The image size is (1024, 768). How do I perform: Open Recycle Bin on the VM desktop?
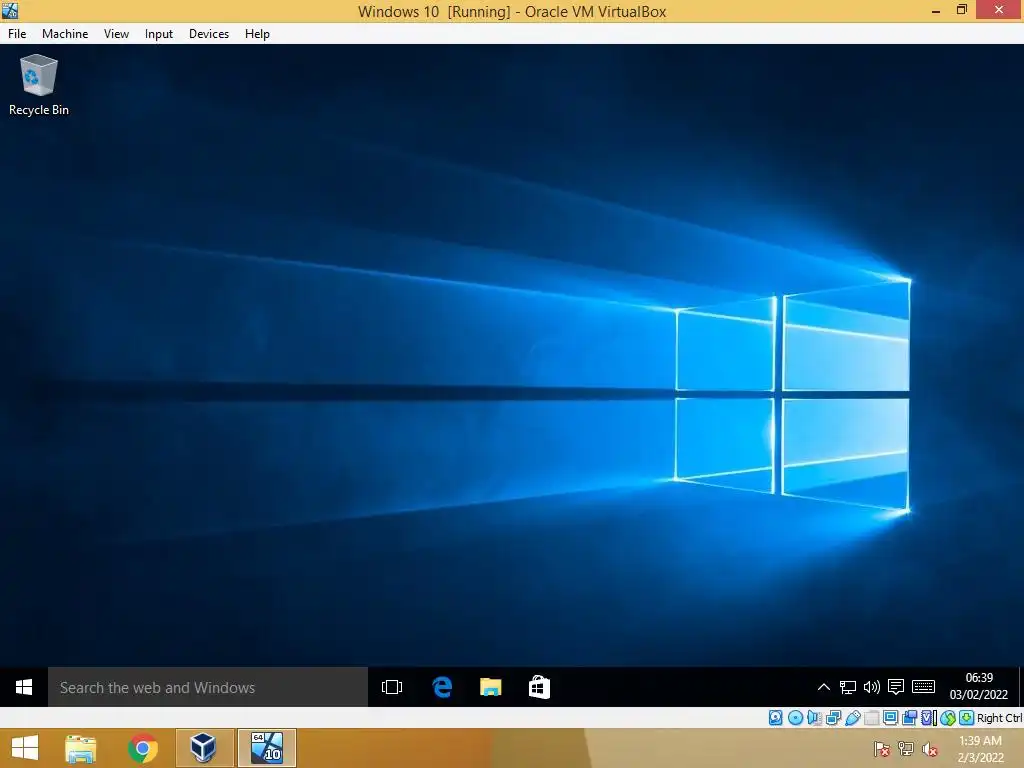38,86
